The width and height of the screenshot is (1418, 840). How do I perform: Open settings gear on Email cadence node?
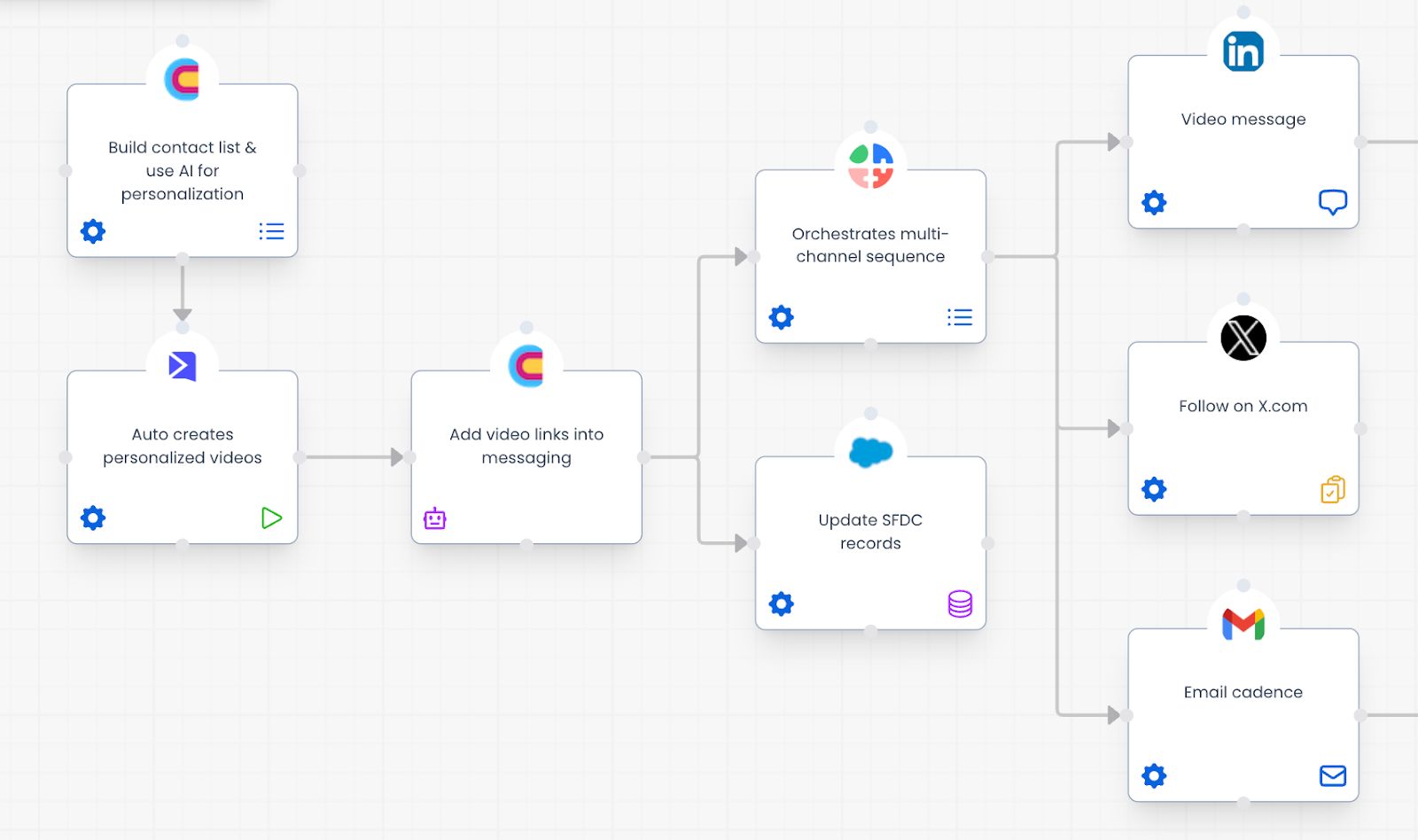pos(1154,776)
